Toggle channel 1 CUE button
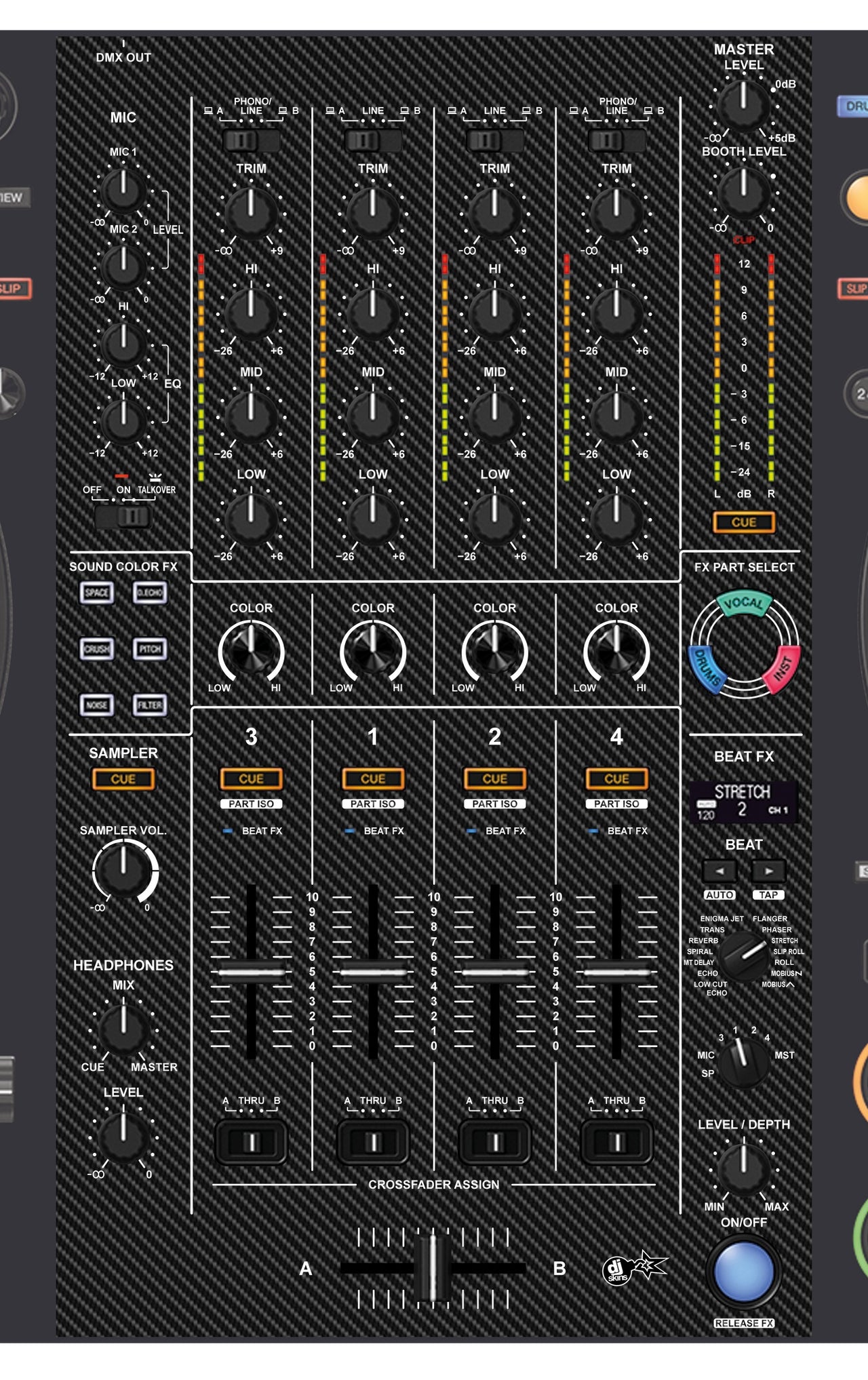Image resolution: width=868 pixels, height=1380 pixels. 373,779
